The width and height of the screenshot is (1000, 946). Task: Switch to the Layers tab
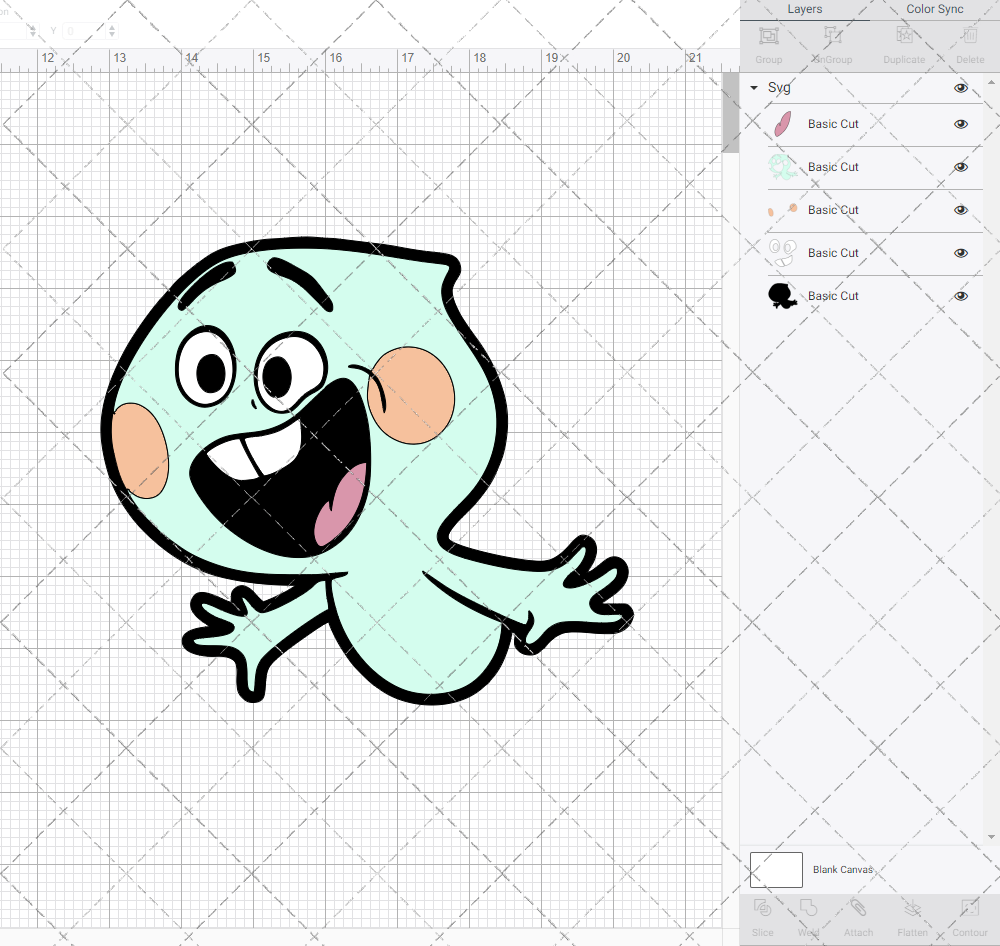coord(804,10)
